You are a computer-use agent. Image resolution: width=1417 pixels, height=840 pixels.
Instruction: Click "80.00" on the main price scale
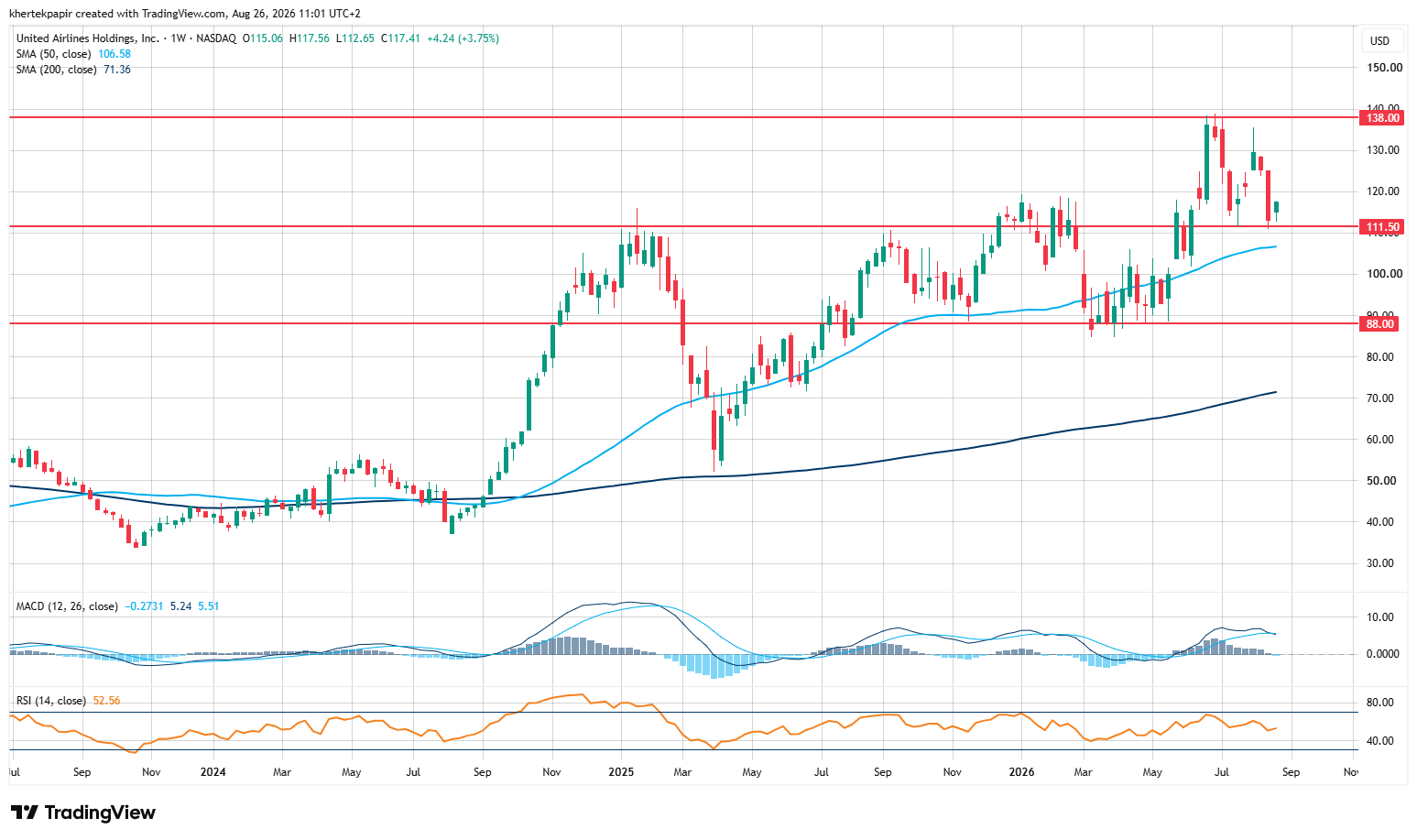click(1380, 357)
